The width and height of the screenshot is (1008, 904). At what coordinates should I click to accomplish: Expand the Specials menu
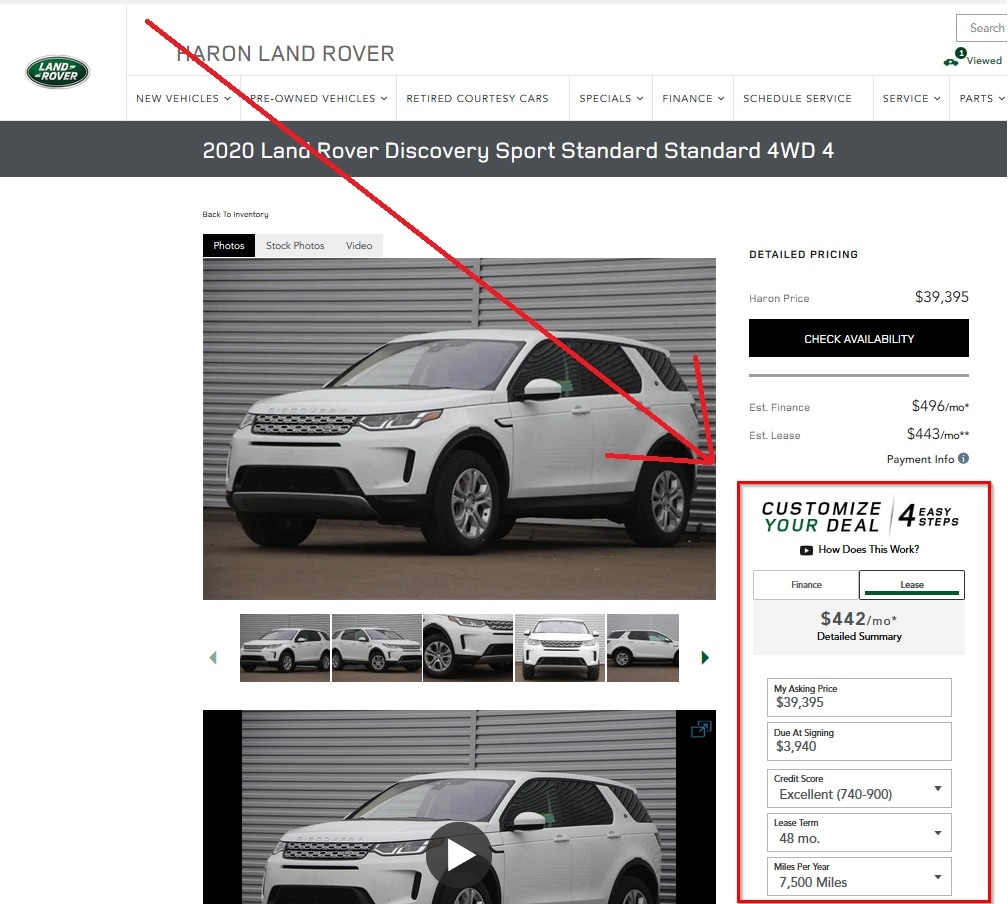(611, 98)
